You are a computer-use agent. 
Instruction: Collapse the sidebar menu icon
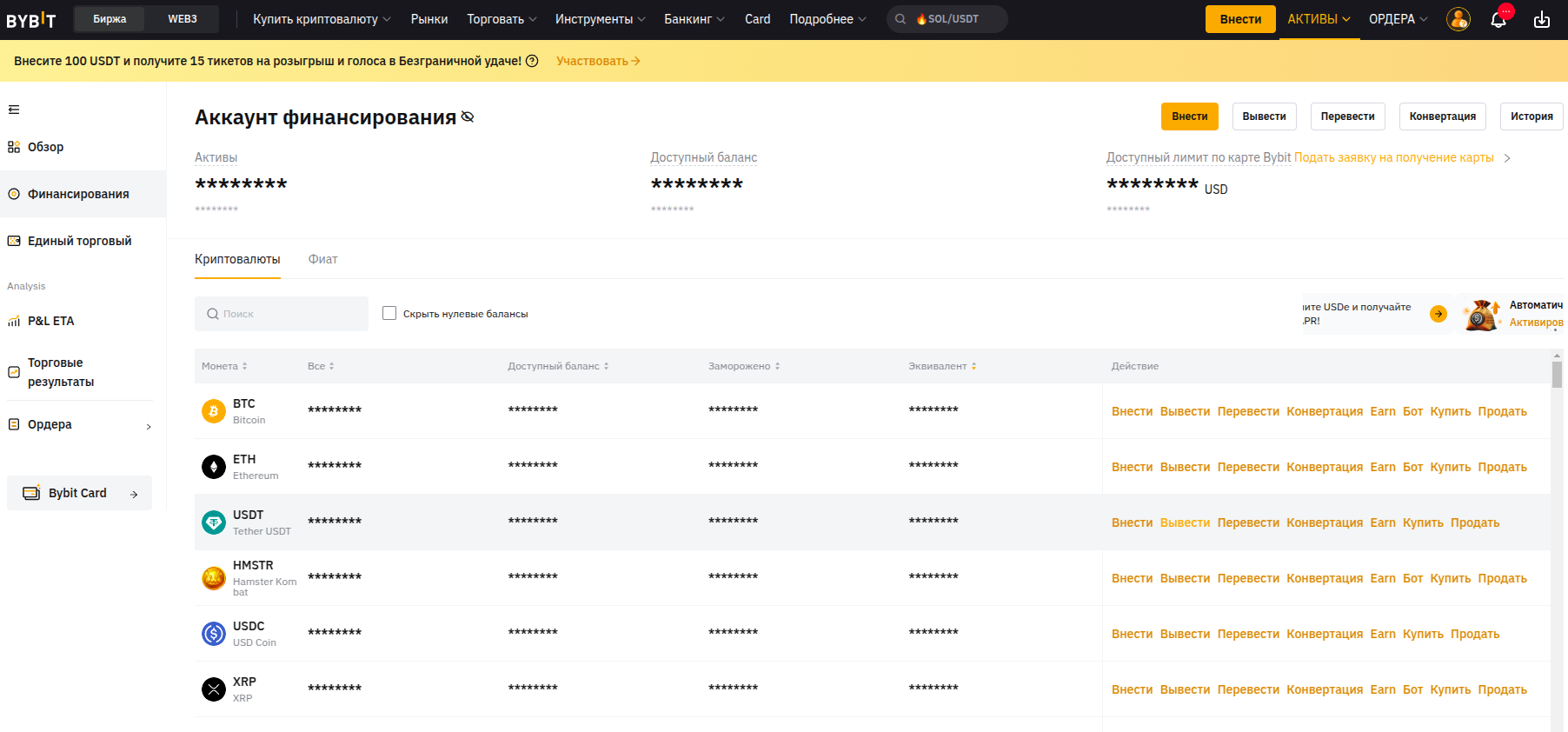(x=14, y=110)
